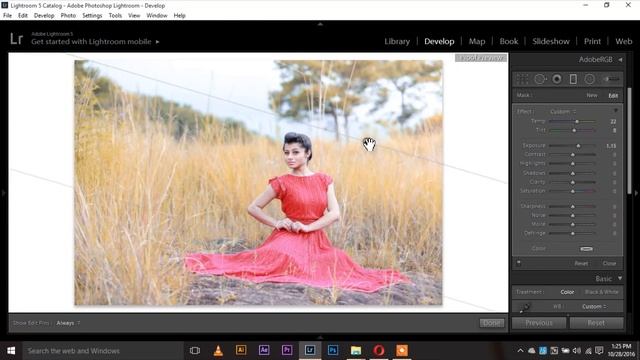
Task: Hide the top module picker panel
Action: 320,24
